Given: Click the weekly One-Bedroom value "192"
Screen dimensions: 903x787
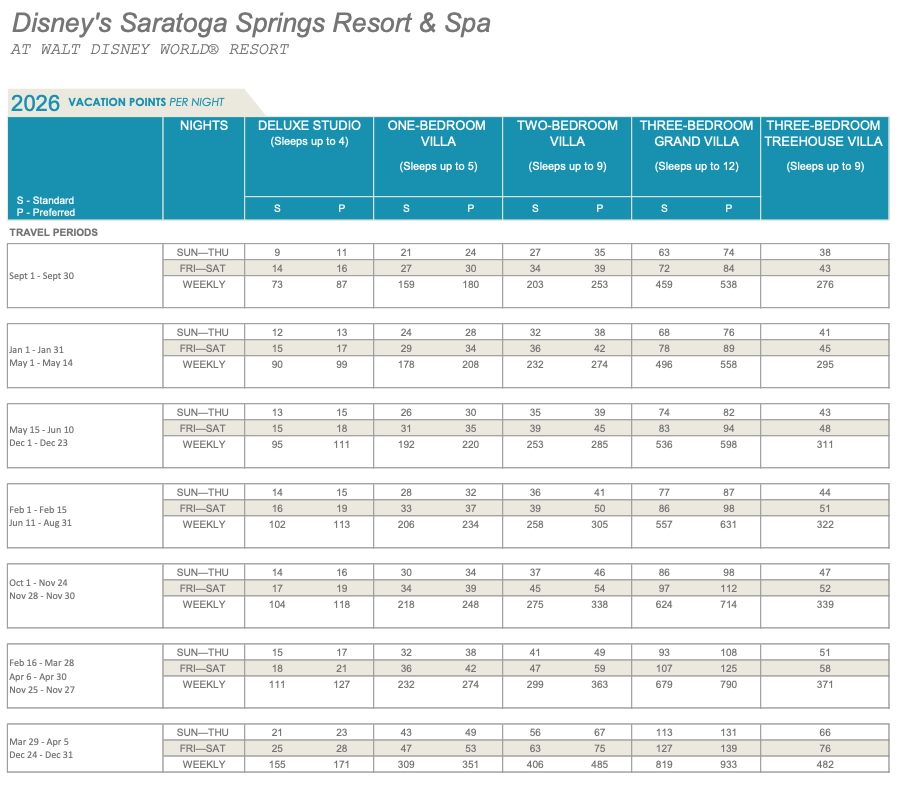Looking at the screenshot, I should point(406,445).
